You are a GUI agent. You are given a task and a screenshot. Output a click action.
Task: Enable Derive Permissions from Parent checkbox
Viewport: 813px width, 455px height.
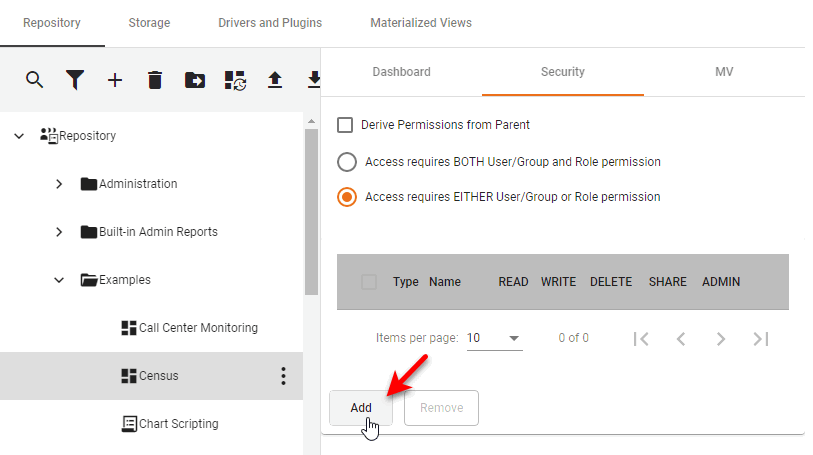pos(345,125)
